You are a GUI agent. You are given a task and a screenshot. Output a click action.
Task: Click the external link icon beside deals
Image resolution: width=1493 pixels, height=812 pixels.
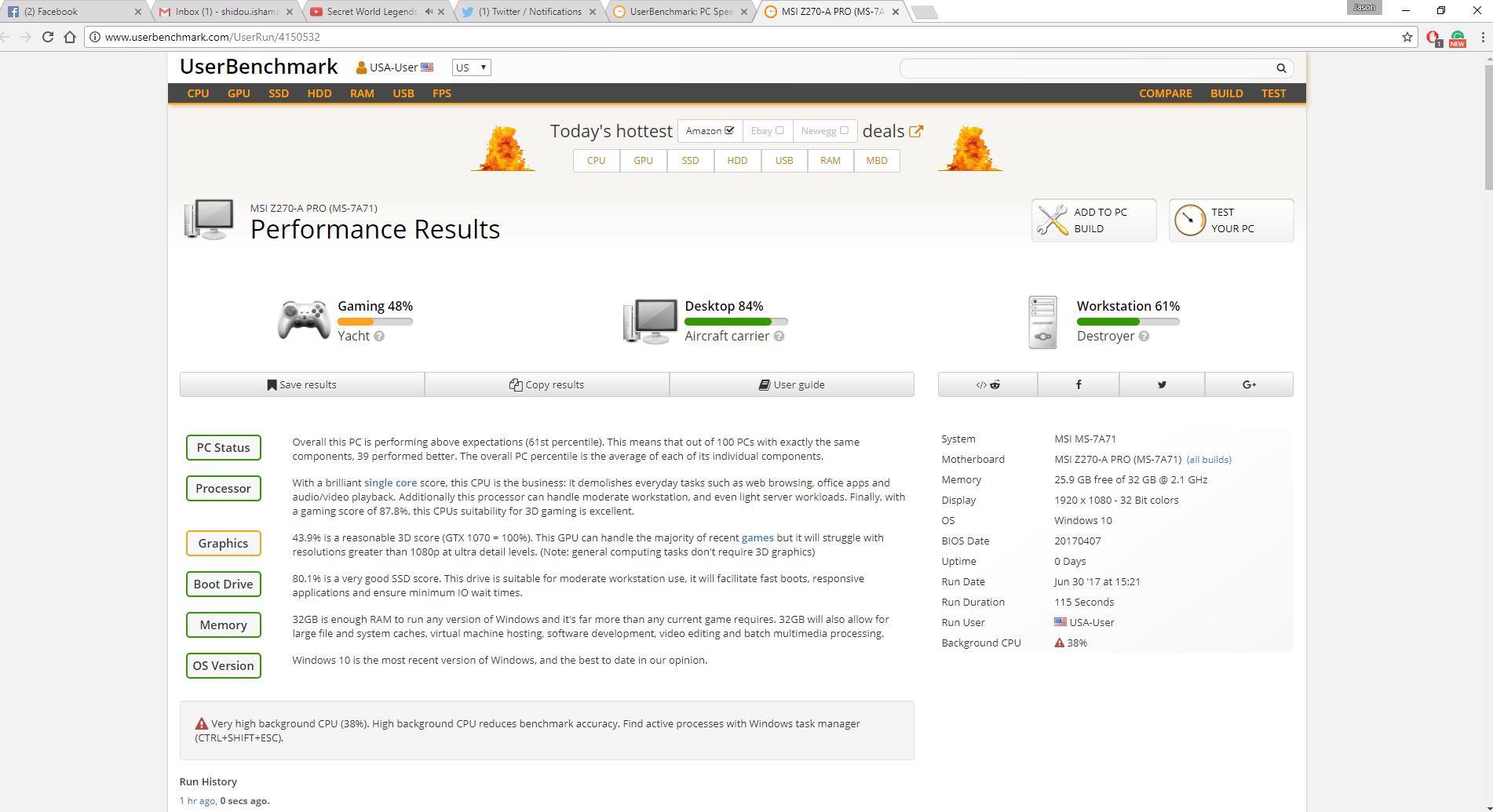click(x=916, y=131)
